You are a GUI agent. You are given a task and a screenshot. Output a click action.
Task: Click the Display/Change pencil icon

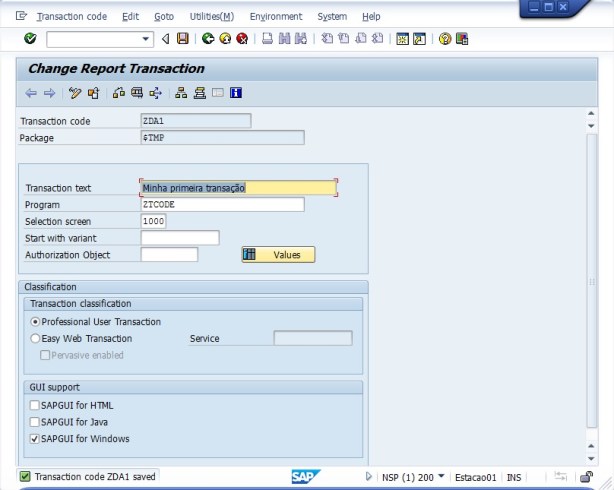75,93
